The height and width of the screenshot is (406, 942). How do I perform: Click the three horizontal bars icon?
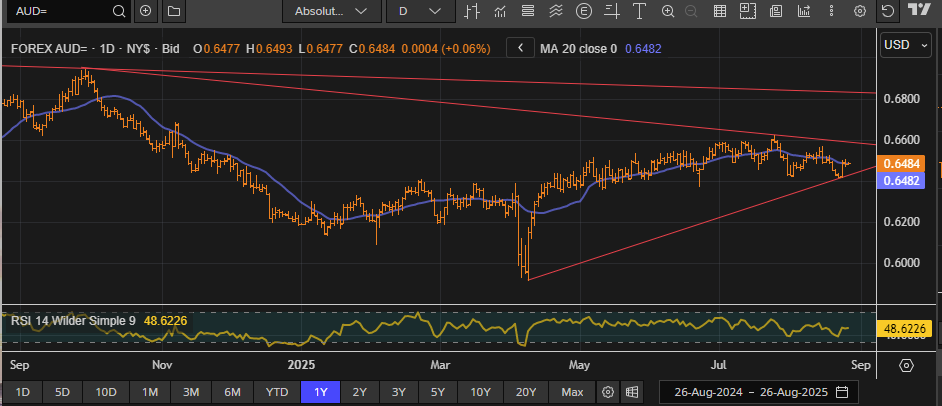click(528, 11)
